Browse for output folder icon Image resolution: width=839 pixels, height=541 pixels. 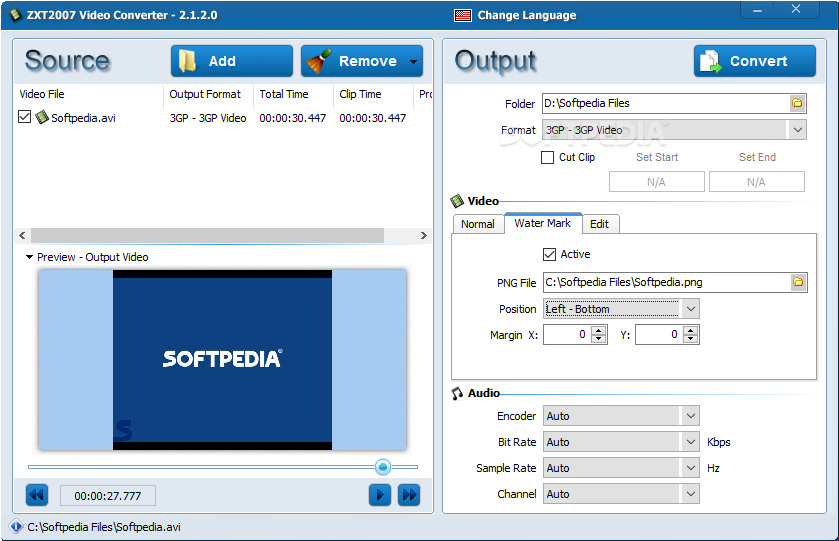[x=797, y=103]
